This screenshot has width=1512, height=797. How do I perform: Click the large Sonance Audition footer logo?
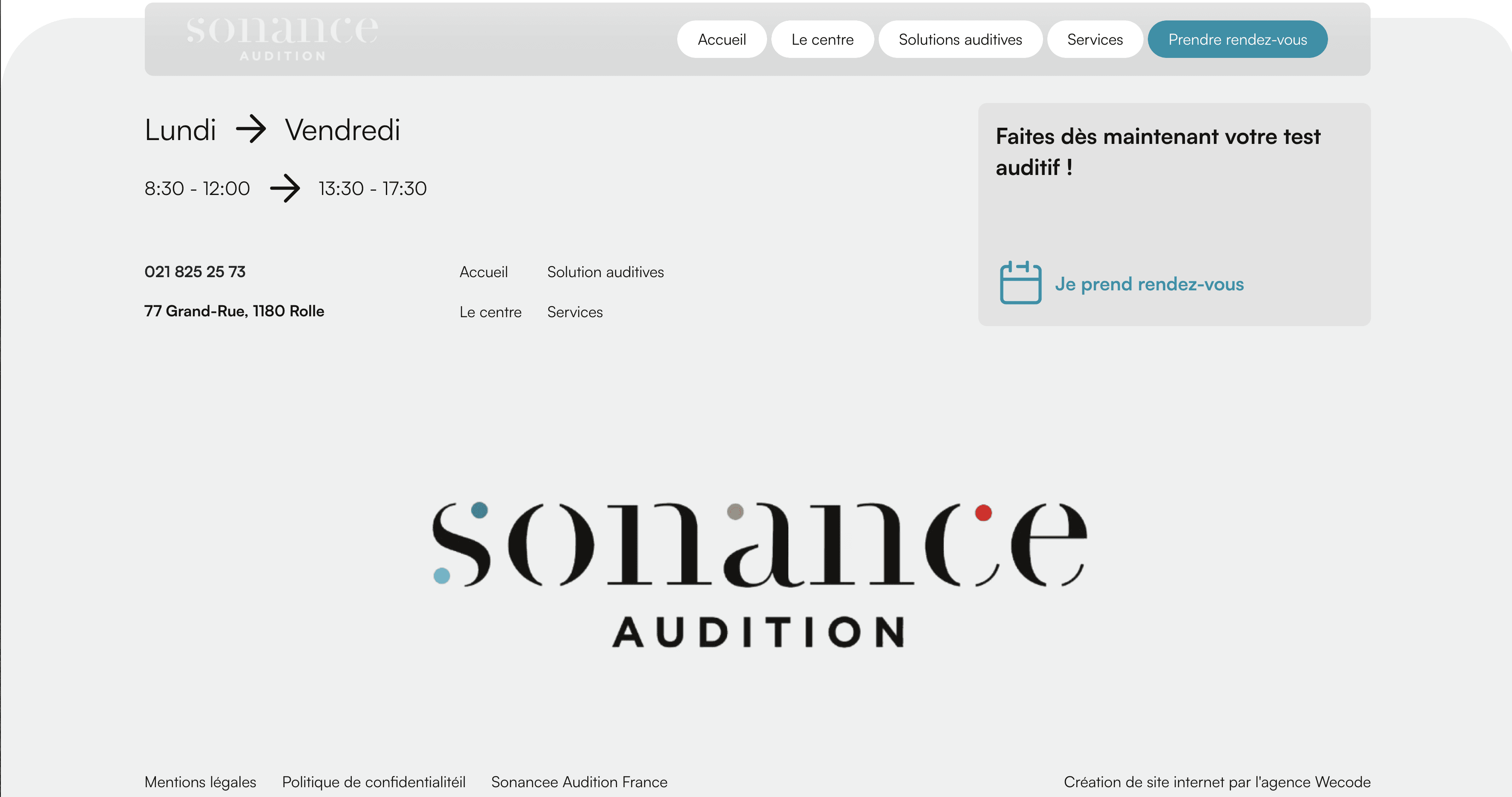pos(759,575)
